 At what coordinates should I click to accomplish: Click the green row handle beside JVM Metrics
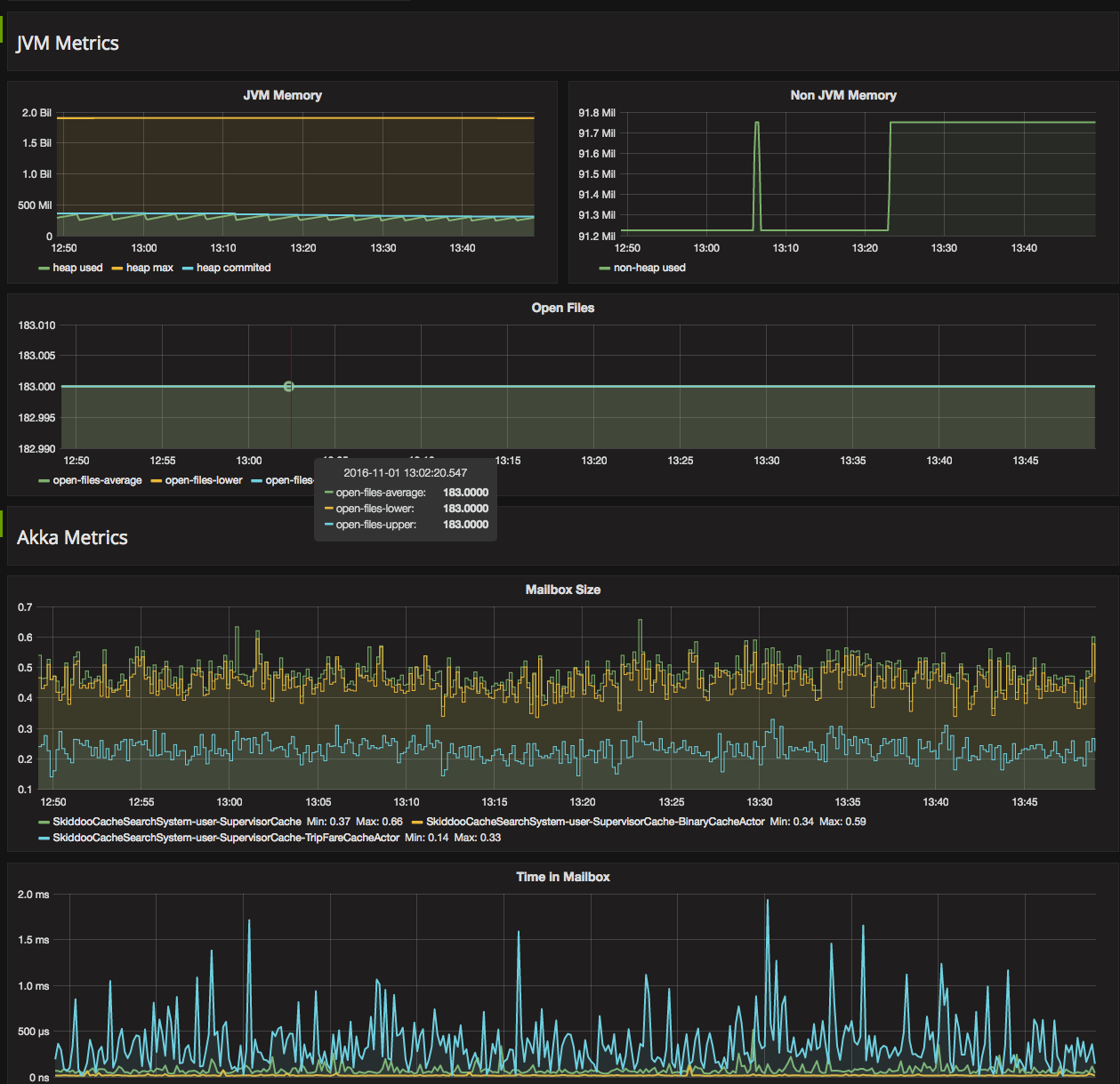pyautogui.click(x=2, y=29)
